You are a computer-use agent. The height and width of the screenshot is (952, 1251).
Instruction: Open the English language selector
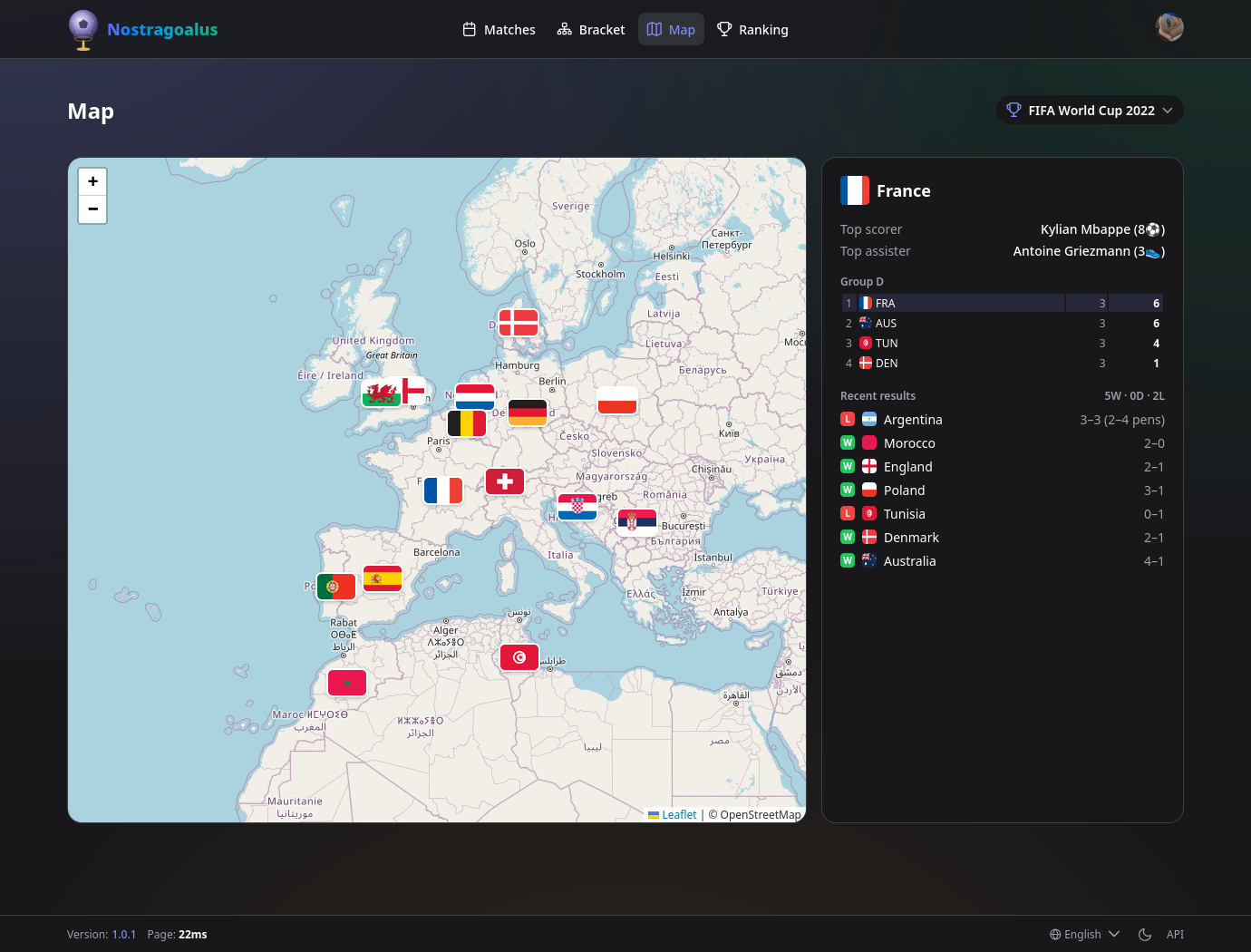pyautogui.click(x=1084, y=935)
